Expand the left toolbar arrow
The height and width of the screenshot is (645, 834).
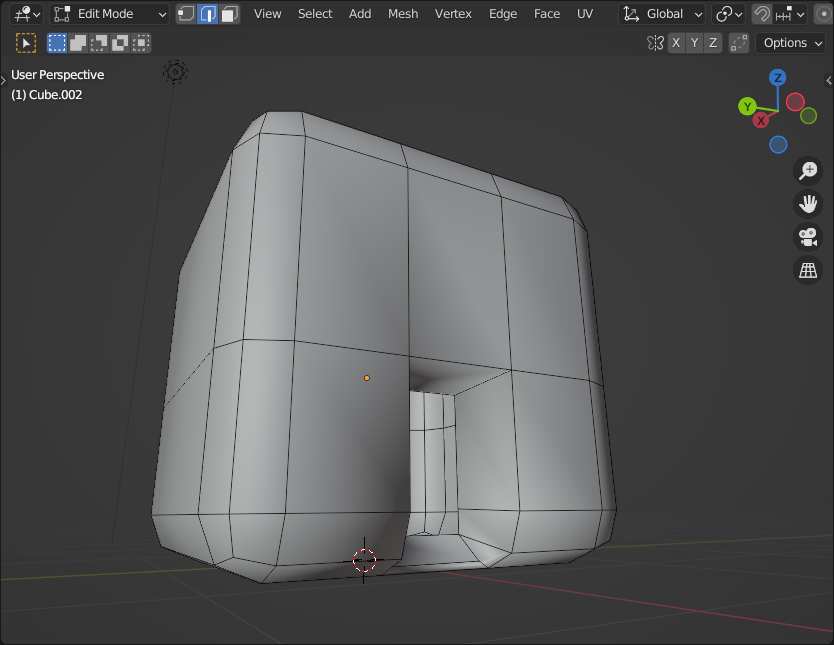(3, 80)
